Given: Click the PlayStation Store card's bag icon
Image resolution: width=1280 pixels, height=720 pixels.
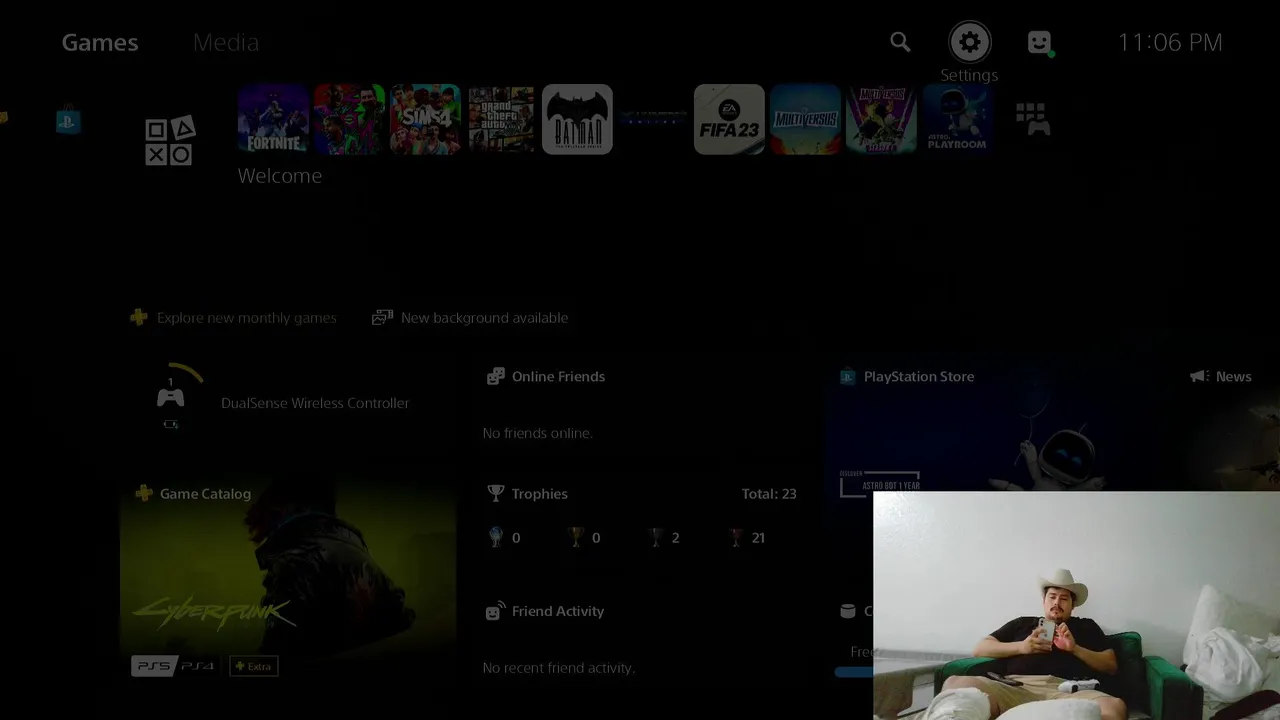Looking at the screenshot, I should [848, 376].
